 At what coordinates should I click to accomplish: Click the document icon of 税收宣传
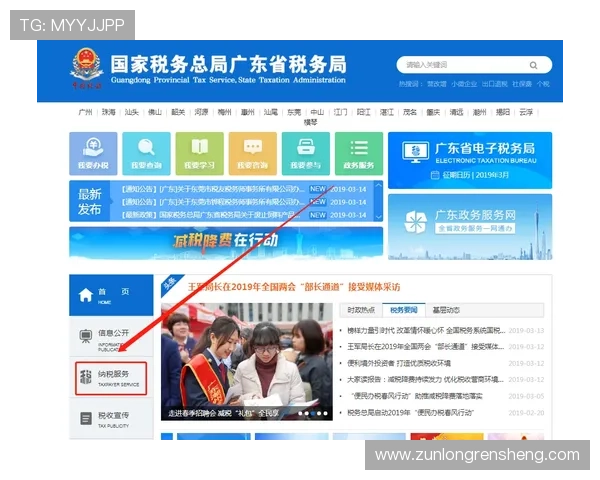(86, 418)
